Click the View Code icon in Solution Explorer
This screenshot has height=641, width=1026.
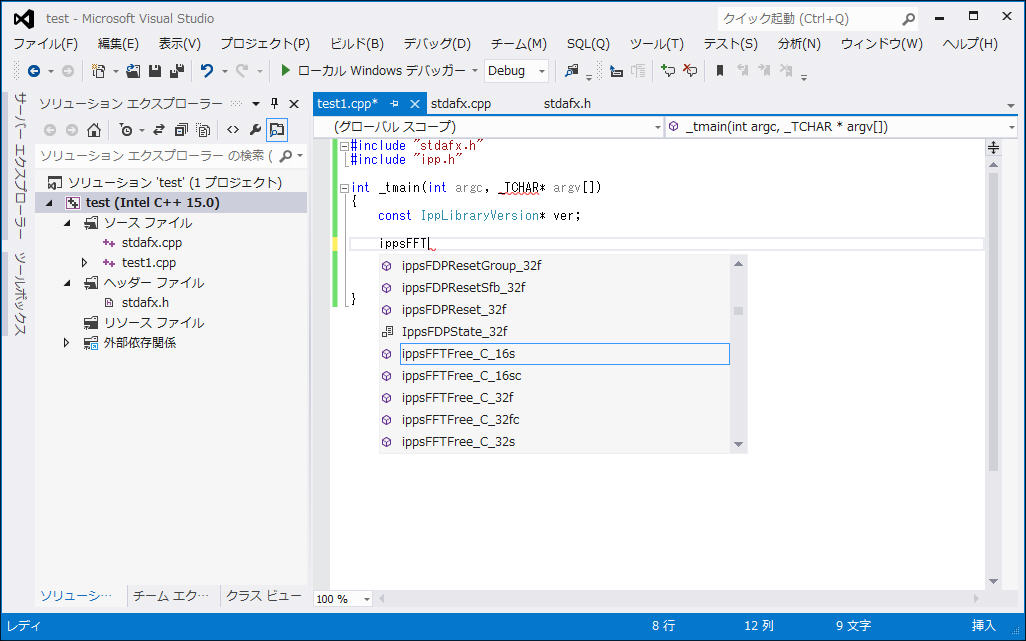[233, 130]
